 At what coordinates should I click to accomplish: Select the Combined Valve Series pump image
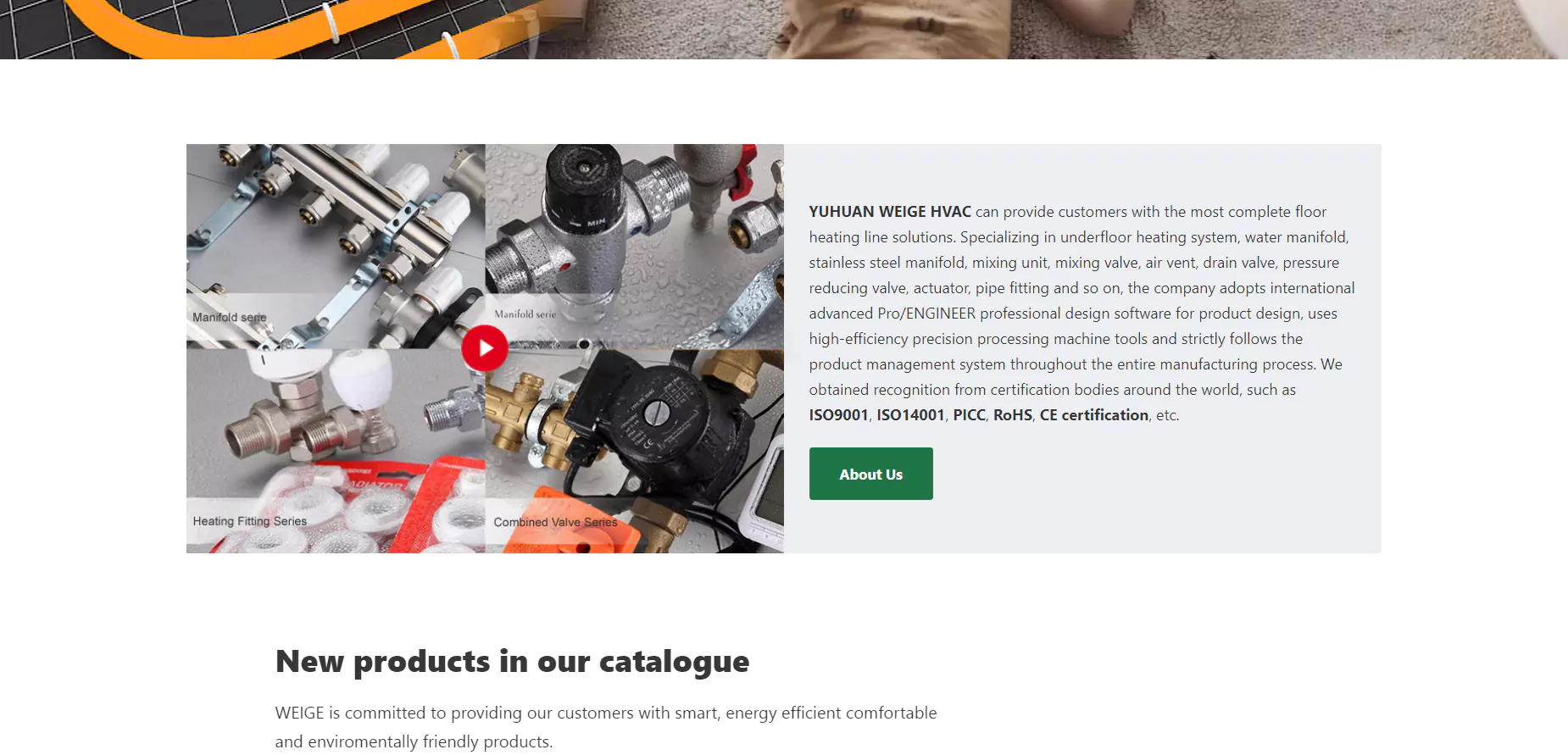(x=635, y=451)
